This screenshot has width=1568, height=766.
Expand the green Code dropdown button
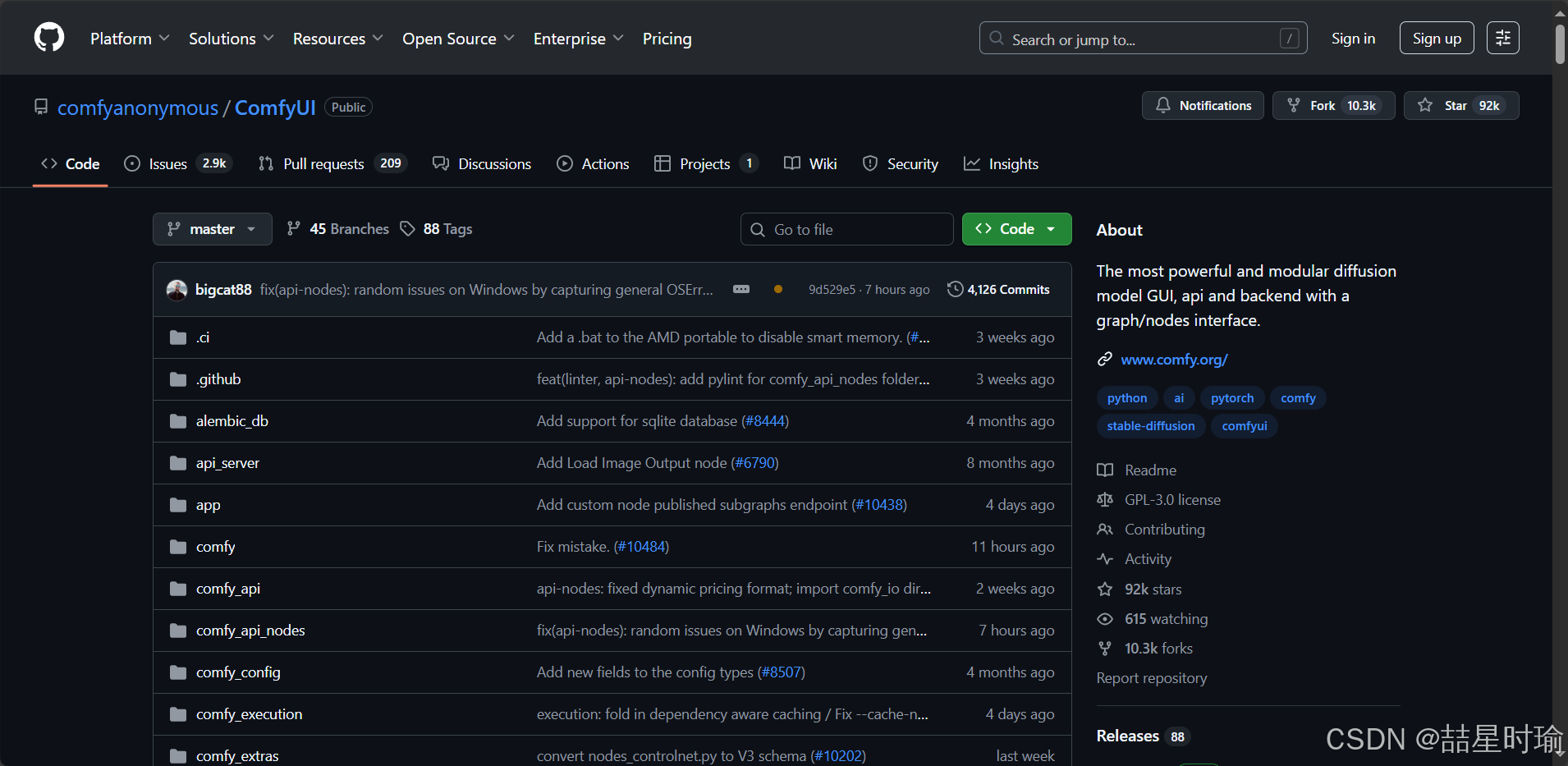[x=1016, y=229]
